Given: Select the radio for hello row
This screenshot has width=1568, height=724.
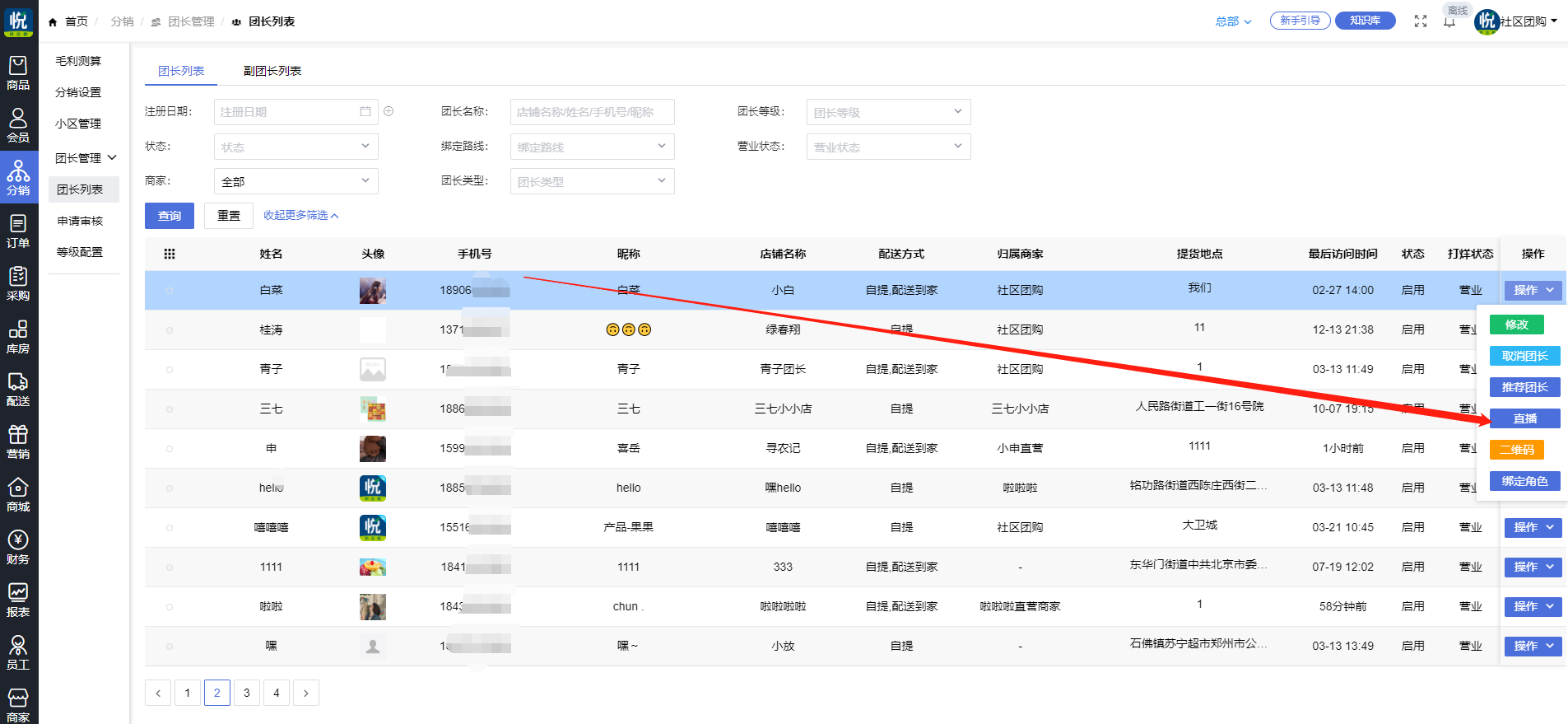Looking at the screenshot, I should [x=170, y=488].
